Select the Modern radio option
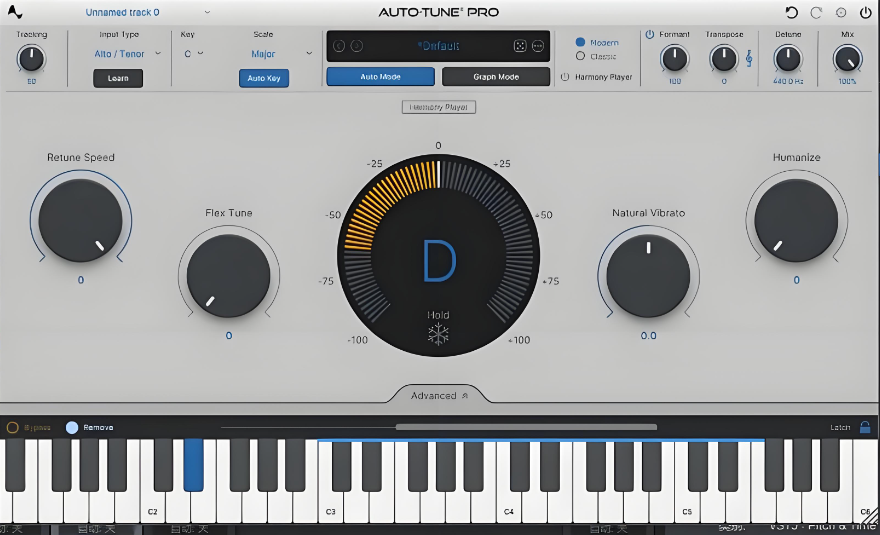The width and height of the screenshot is (880, 535). 580,42
